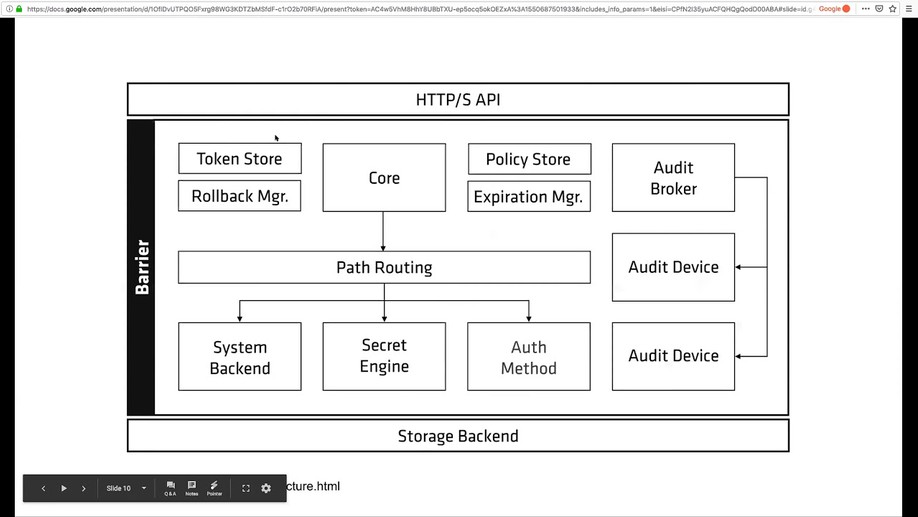
Task: Open Firefox hamburger menu
Action: coord(909,9)
